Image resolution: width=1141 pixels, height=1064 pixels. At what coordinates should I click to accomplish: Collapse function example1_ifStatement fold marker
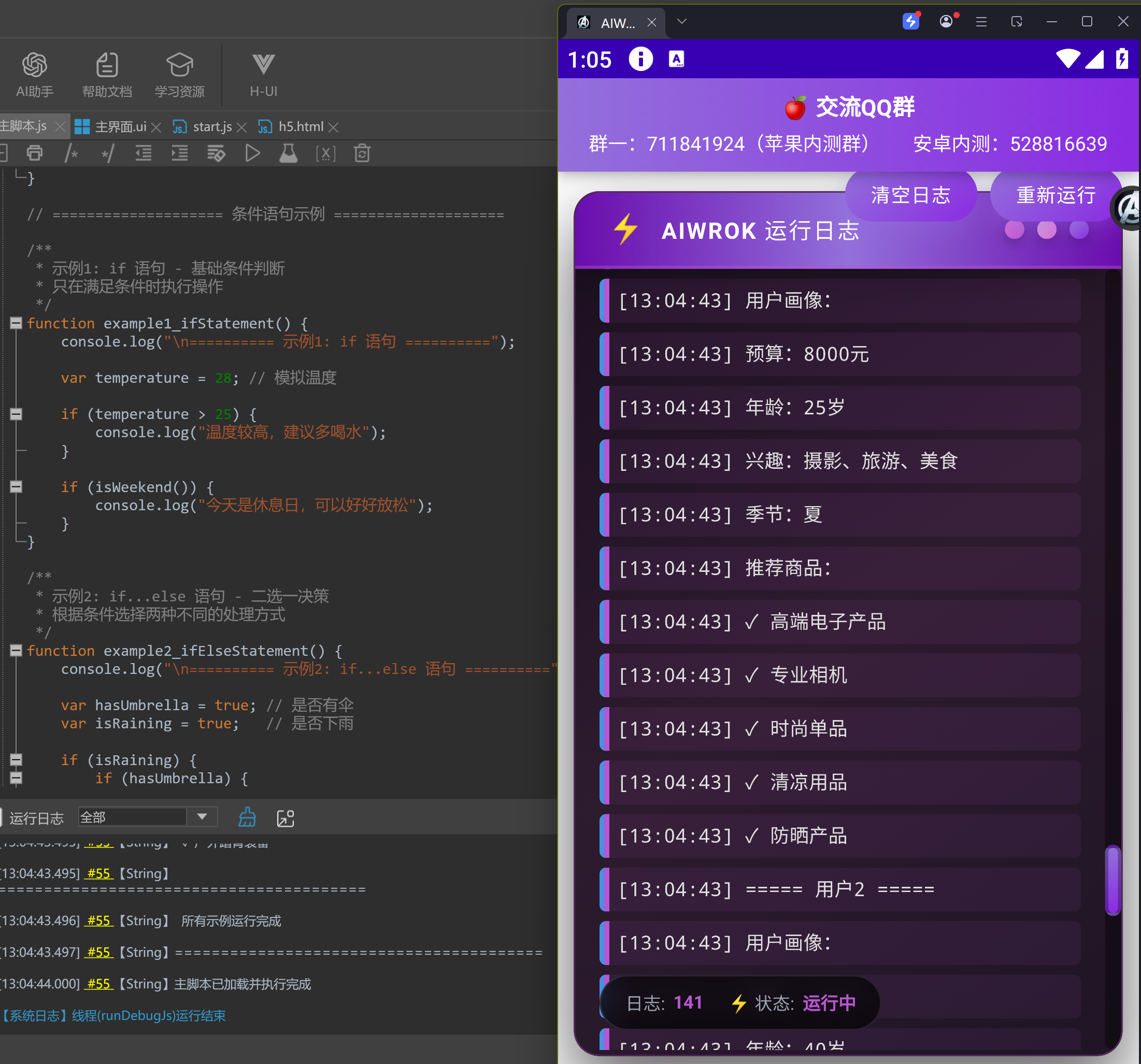(x=16, y=323)
